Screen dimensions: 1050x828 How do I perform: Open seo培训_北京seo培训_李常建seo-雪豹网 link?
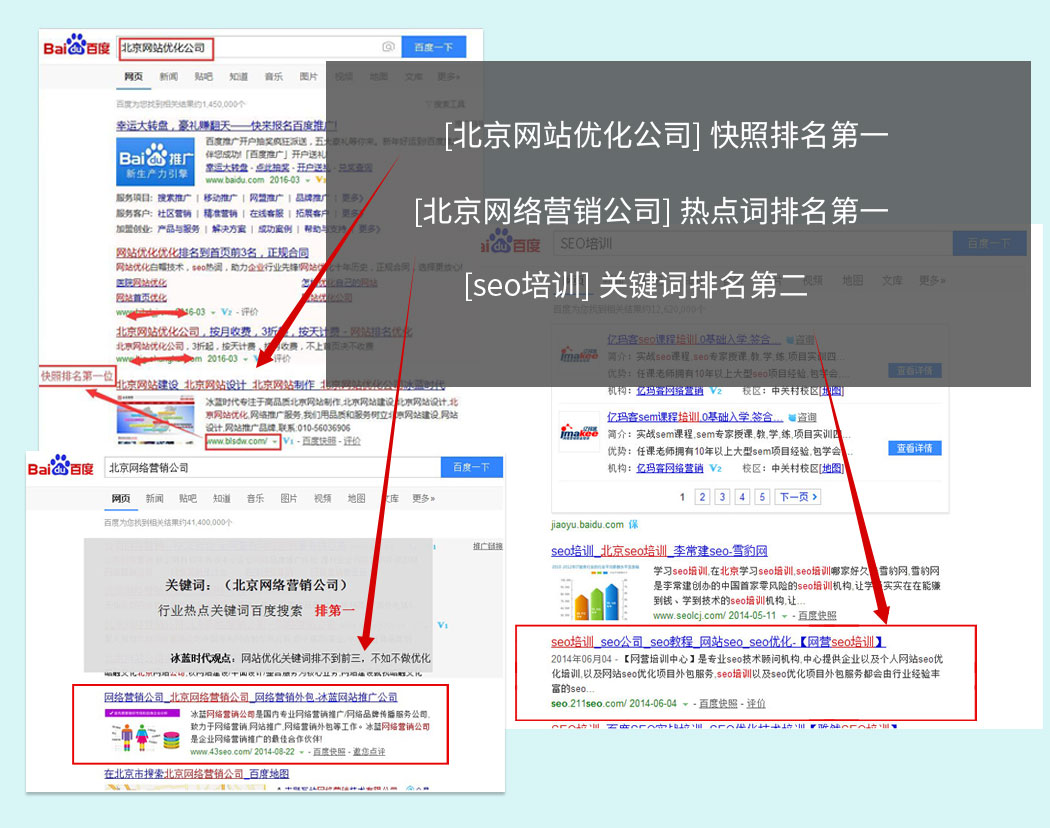coord(659,551)
